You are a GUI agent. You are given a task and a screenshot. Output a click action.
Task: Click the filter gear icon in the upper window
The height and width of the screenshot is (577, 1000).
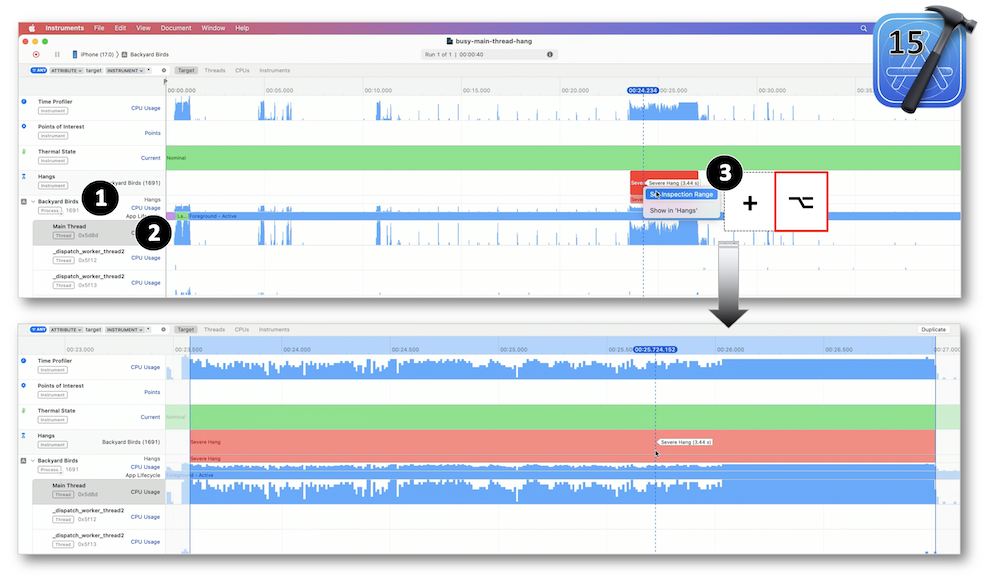point(164,71)
